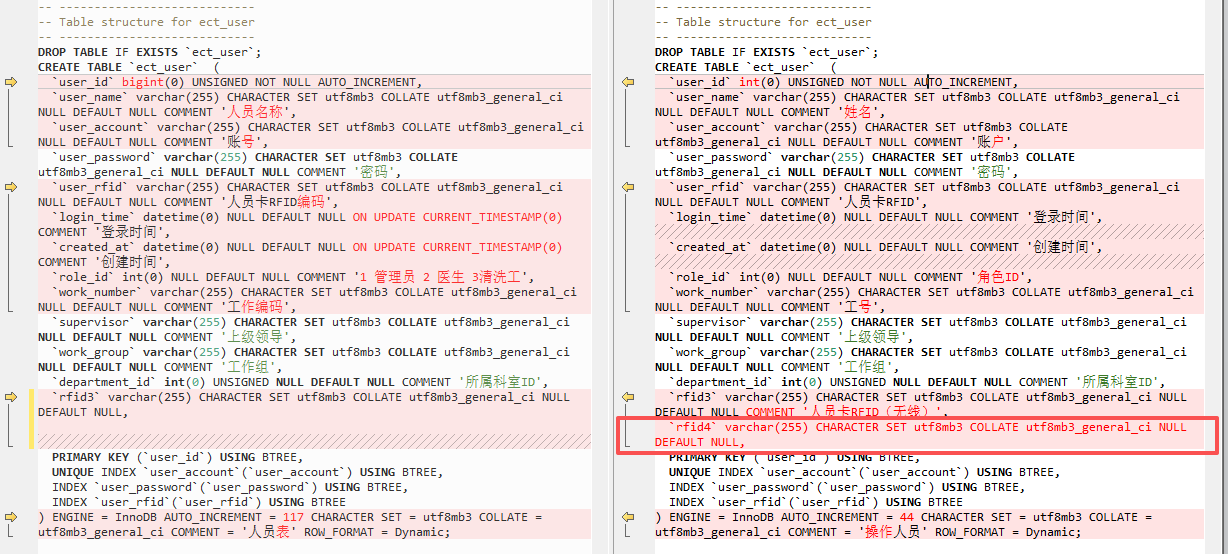Click the left pane arrow beside rfid3 line
Viewport: 1228px width, 554px height.
click(11, 397)
